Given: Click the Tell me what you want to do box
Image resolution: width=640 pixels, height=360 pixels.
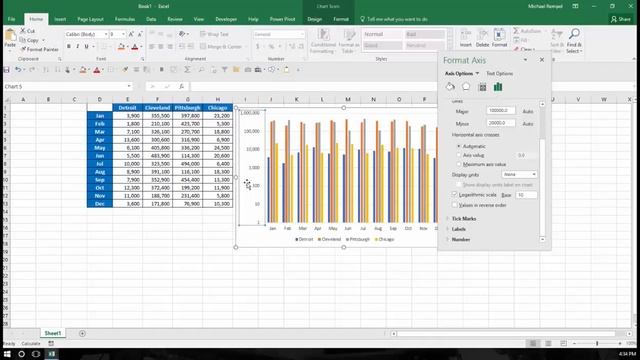Looking at the screenshot, I should [394, 19].
